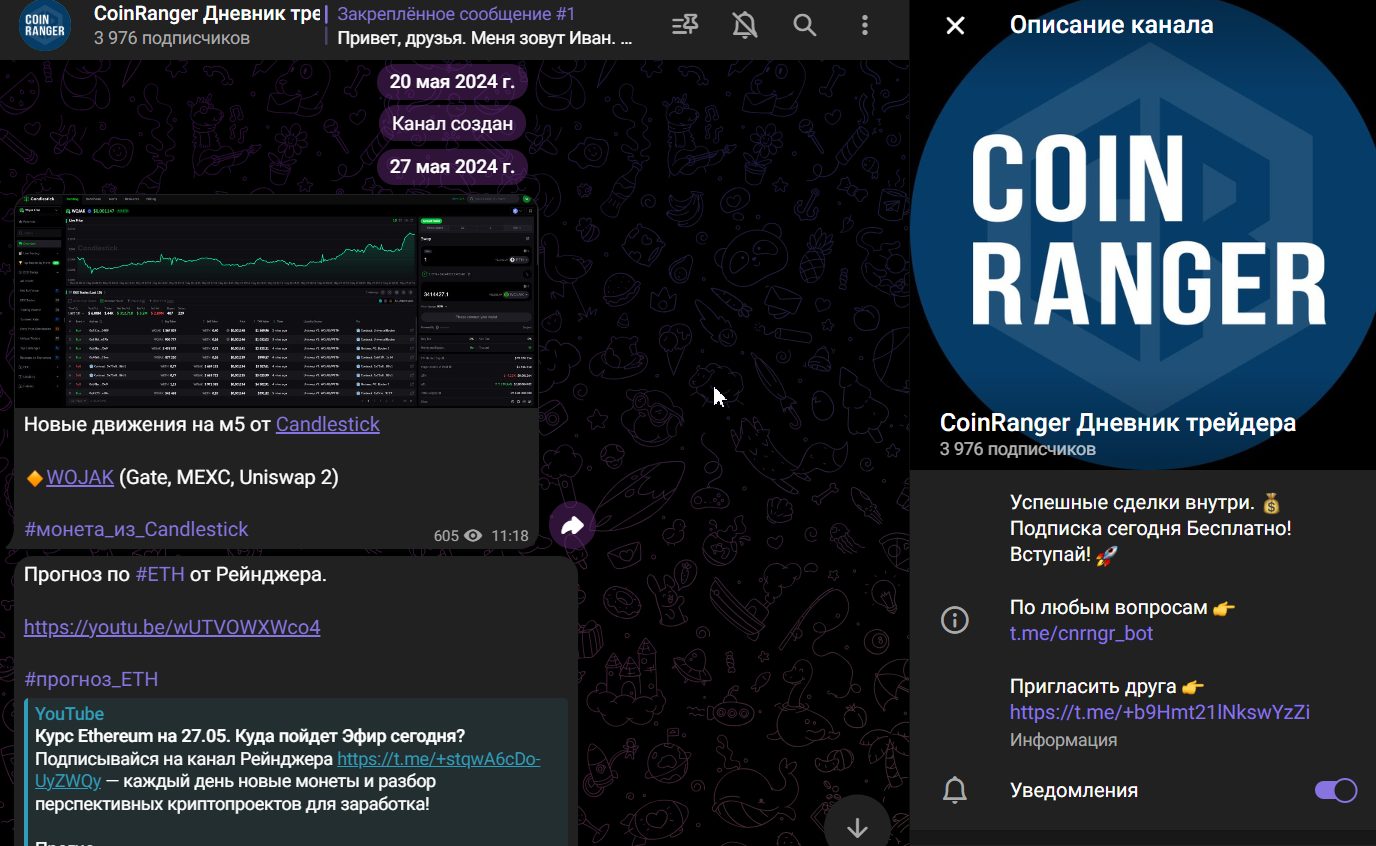This screenshot has height=846, width=1376.
Task: Open the three-dot more options menu
Action: tap(865, 25)
